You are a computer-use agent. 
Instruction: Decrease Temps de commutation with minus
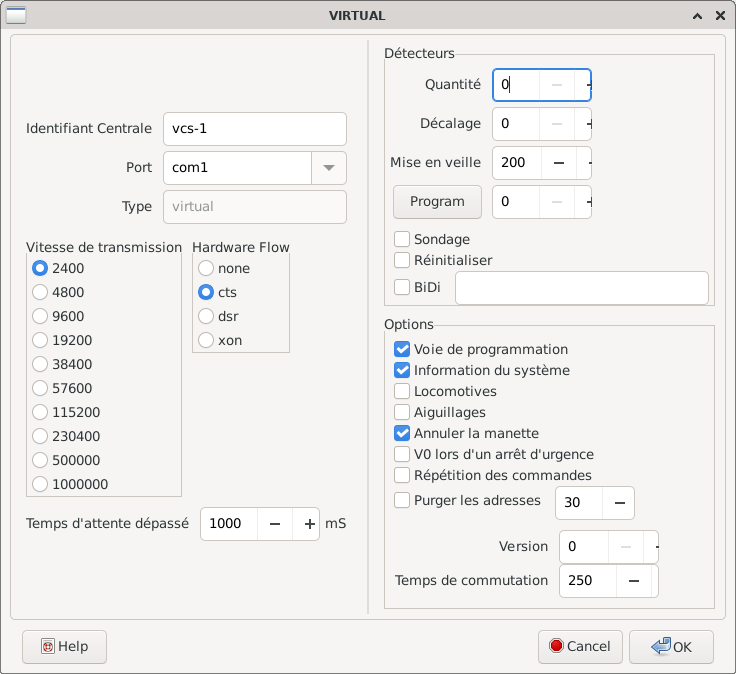pos(633,581)
